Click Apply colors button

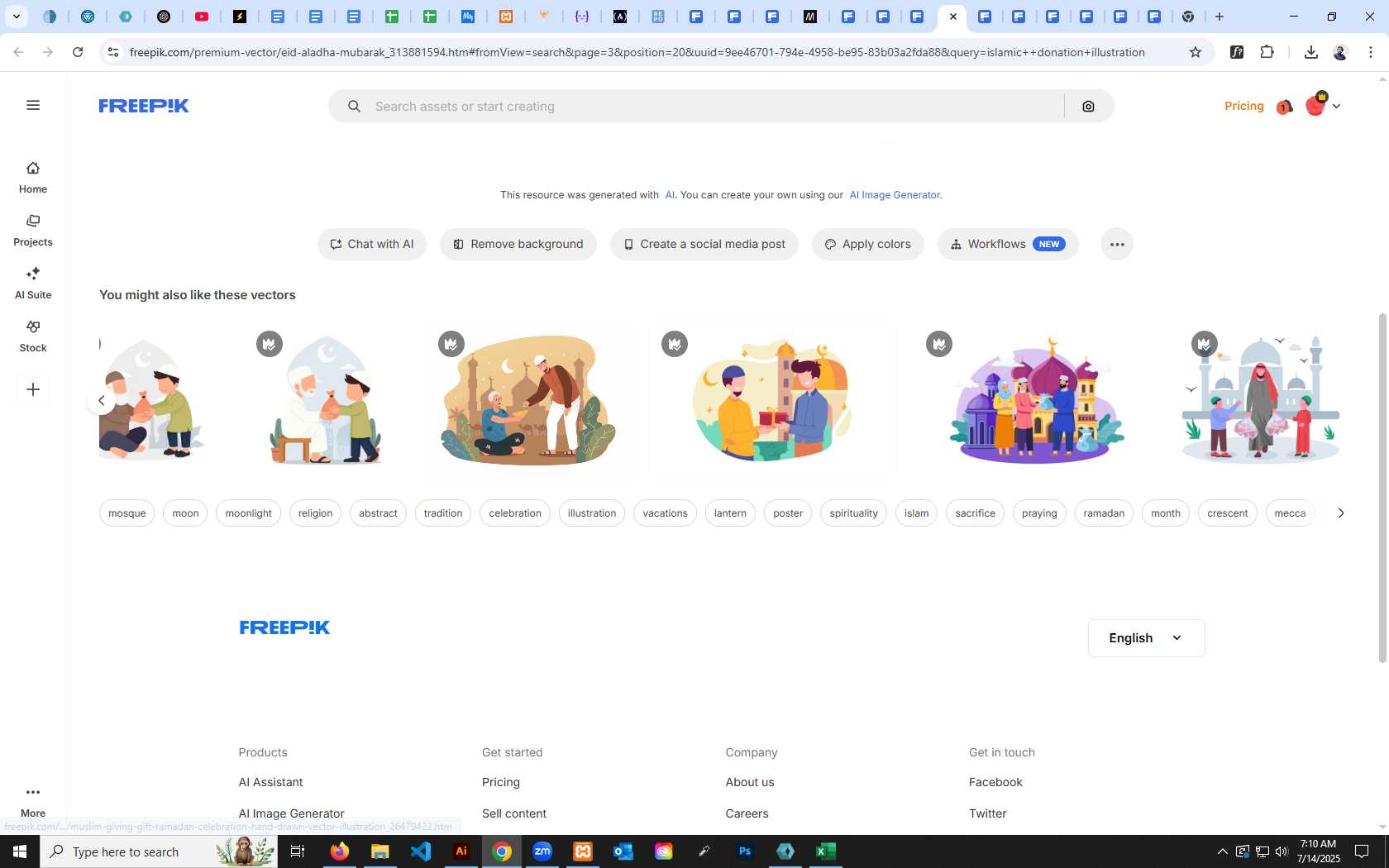(867, 244)
